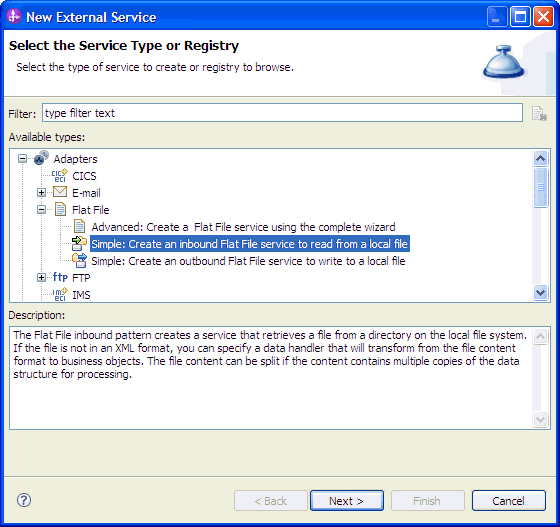Viewport: 560px width, 527px height.
Task: Click into the Filter text field
Action: [x=282, y=113]
